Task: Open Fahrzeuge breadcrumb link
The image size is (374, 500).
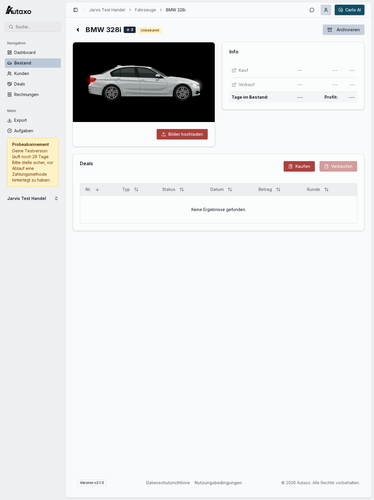Action: 145,10
